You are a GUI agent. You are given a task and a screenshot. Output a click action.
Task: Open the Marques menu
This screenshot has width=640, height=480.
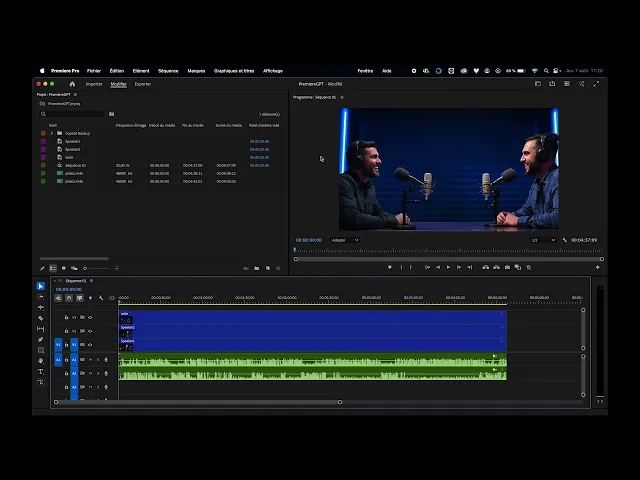click(x=196, y=71)
